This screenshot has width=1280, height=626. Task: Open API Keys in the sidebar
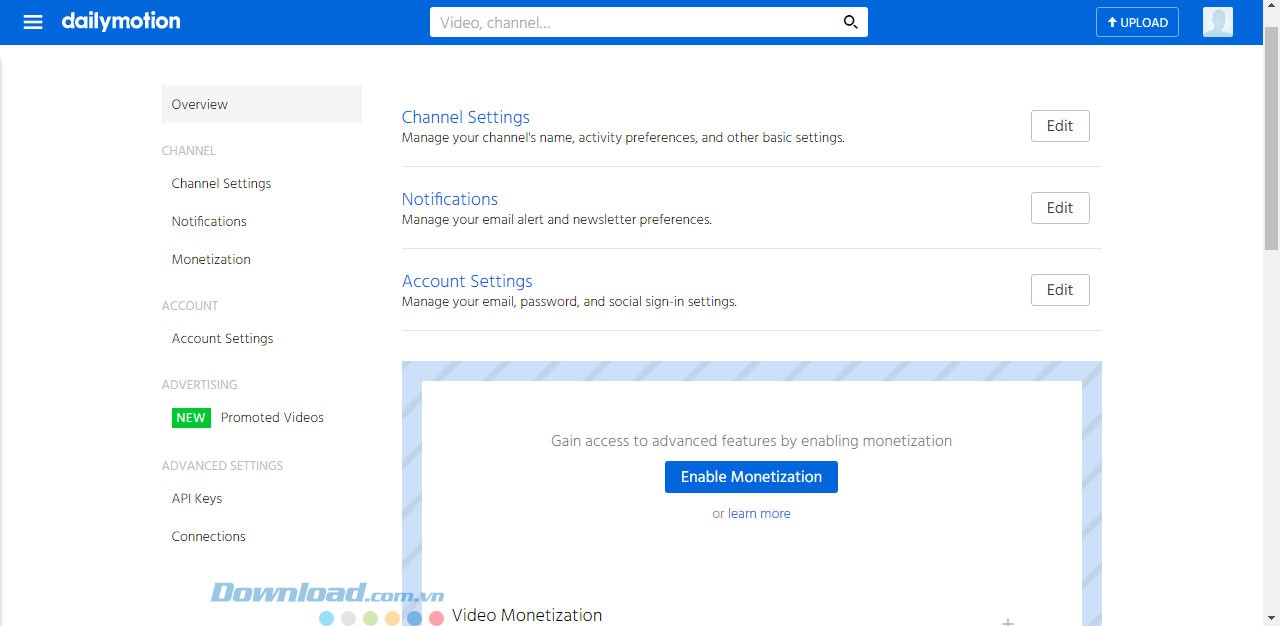click(197, 499)
